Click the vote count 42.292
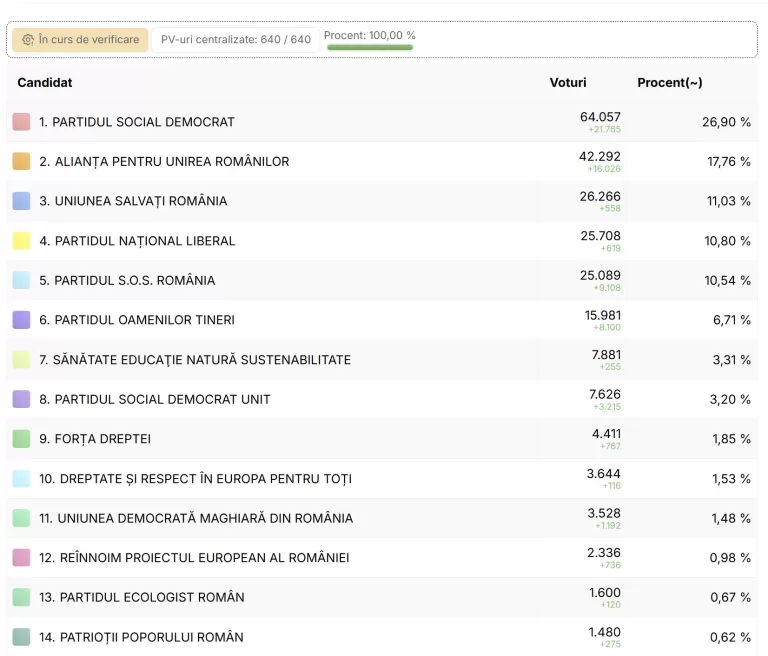The height and width of the screenshot is (656, 768). (600, 157)
